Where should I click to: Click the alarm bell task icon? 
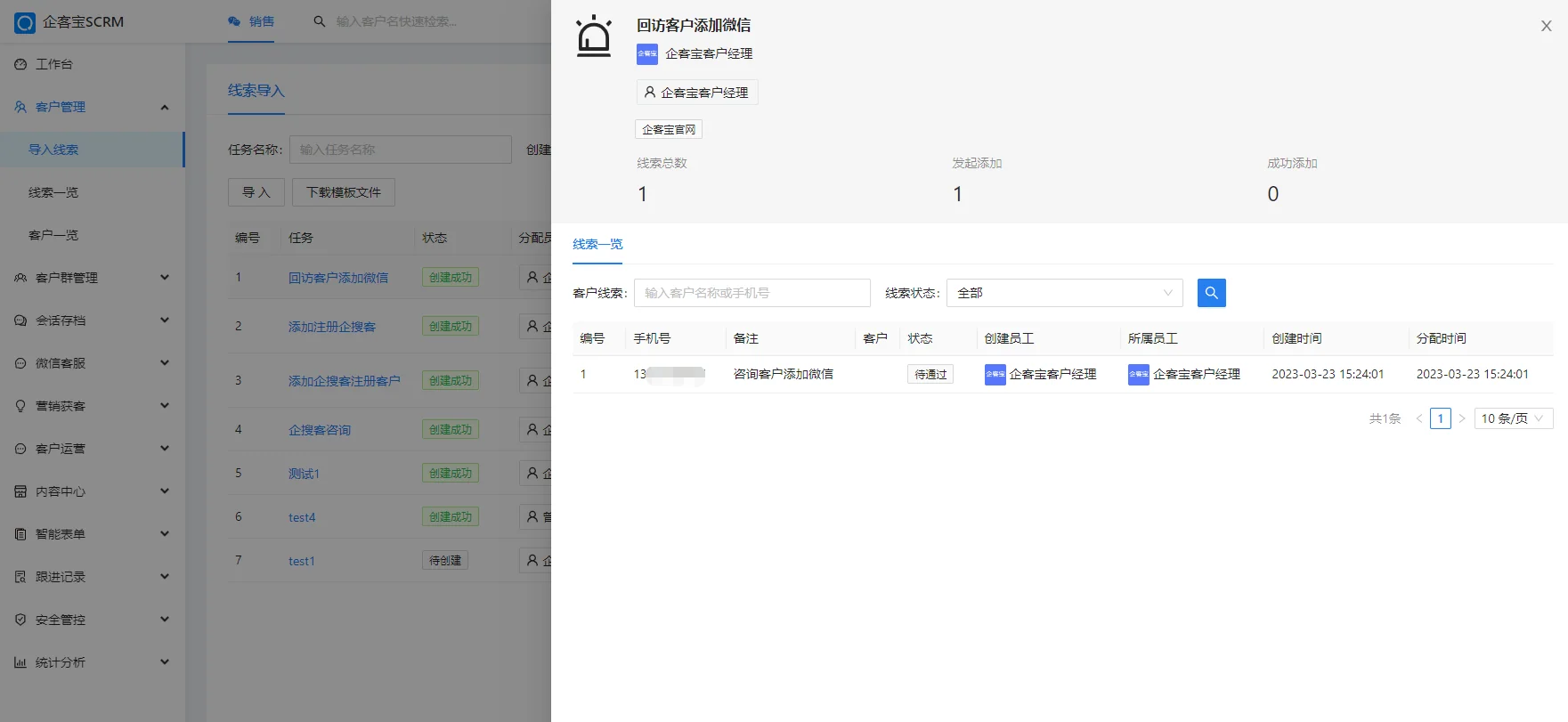tap(594, 37)
